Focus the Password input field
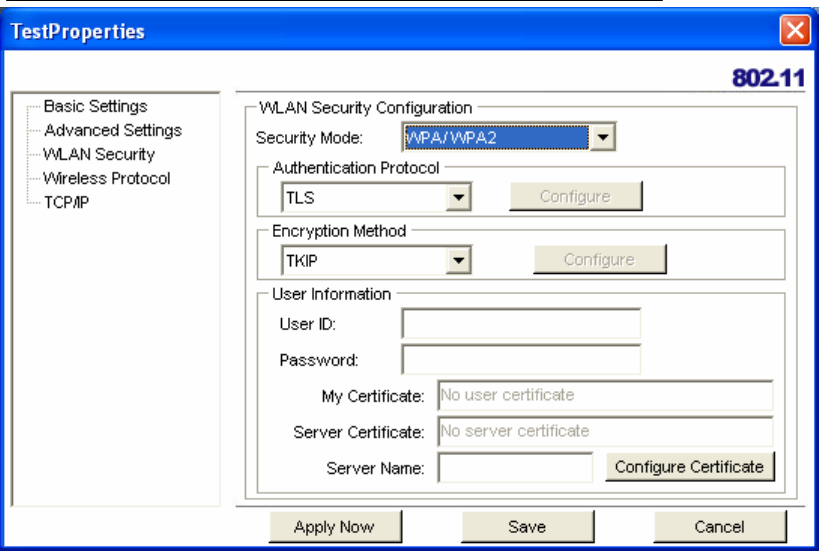 (x=521, y=359)
